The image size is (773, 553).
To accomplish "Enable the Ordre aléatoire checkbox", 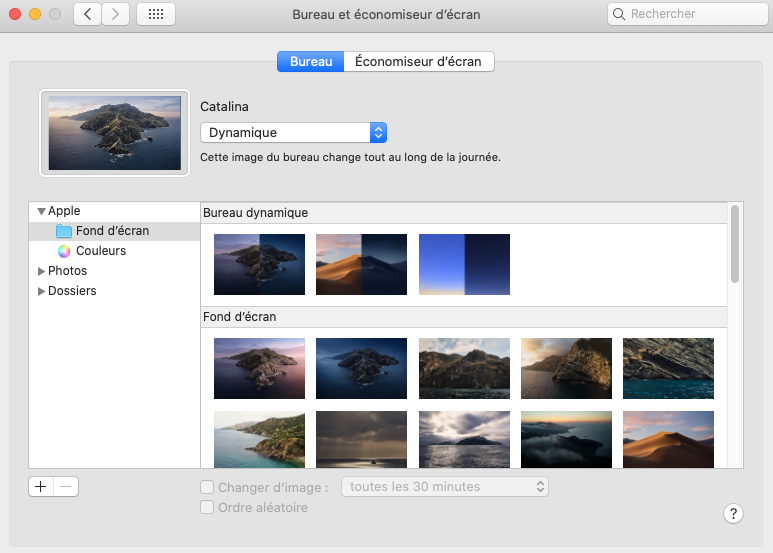I will 207,507.
